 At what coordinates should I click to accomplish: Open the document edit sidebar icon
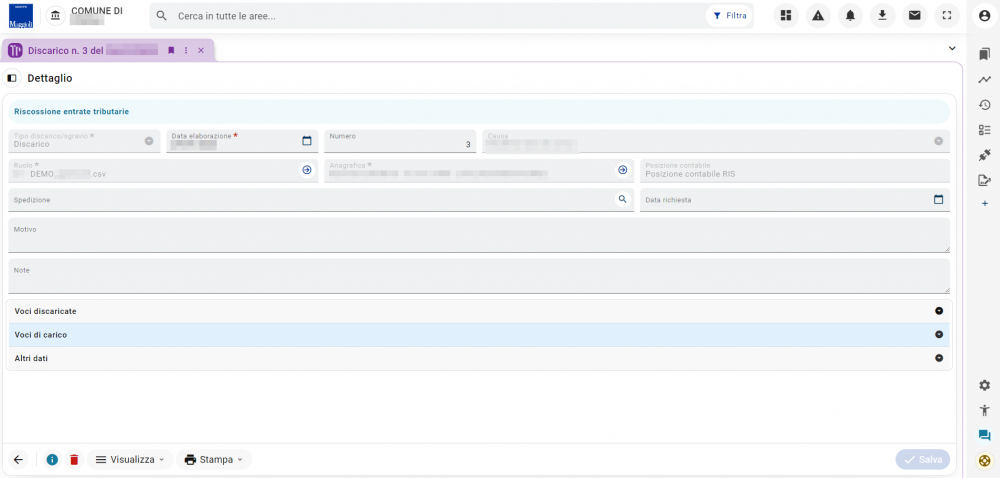985,180
